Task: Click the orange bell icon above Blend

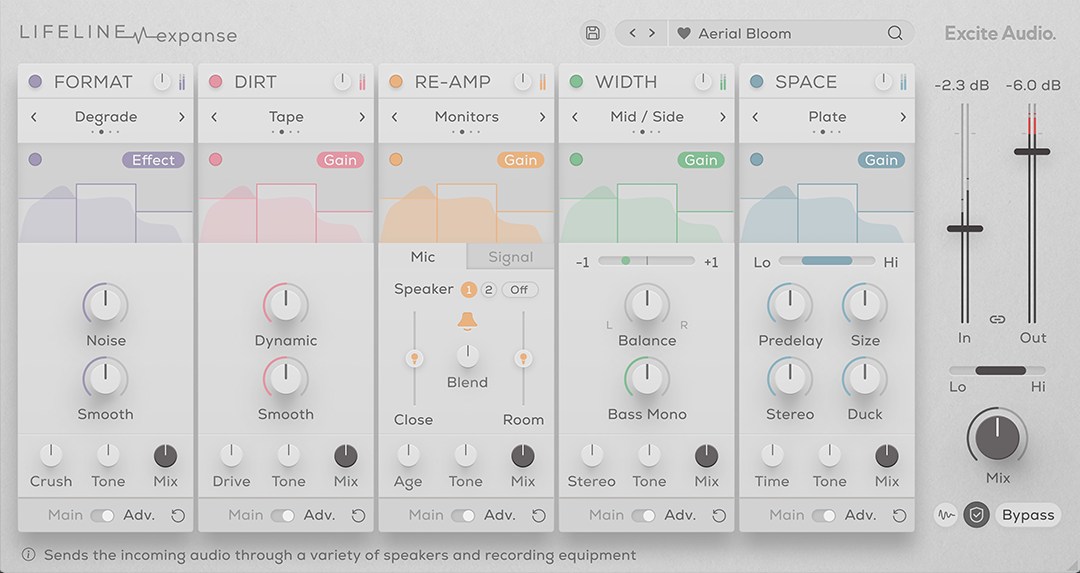Action: click(x=466, y=321)
